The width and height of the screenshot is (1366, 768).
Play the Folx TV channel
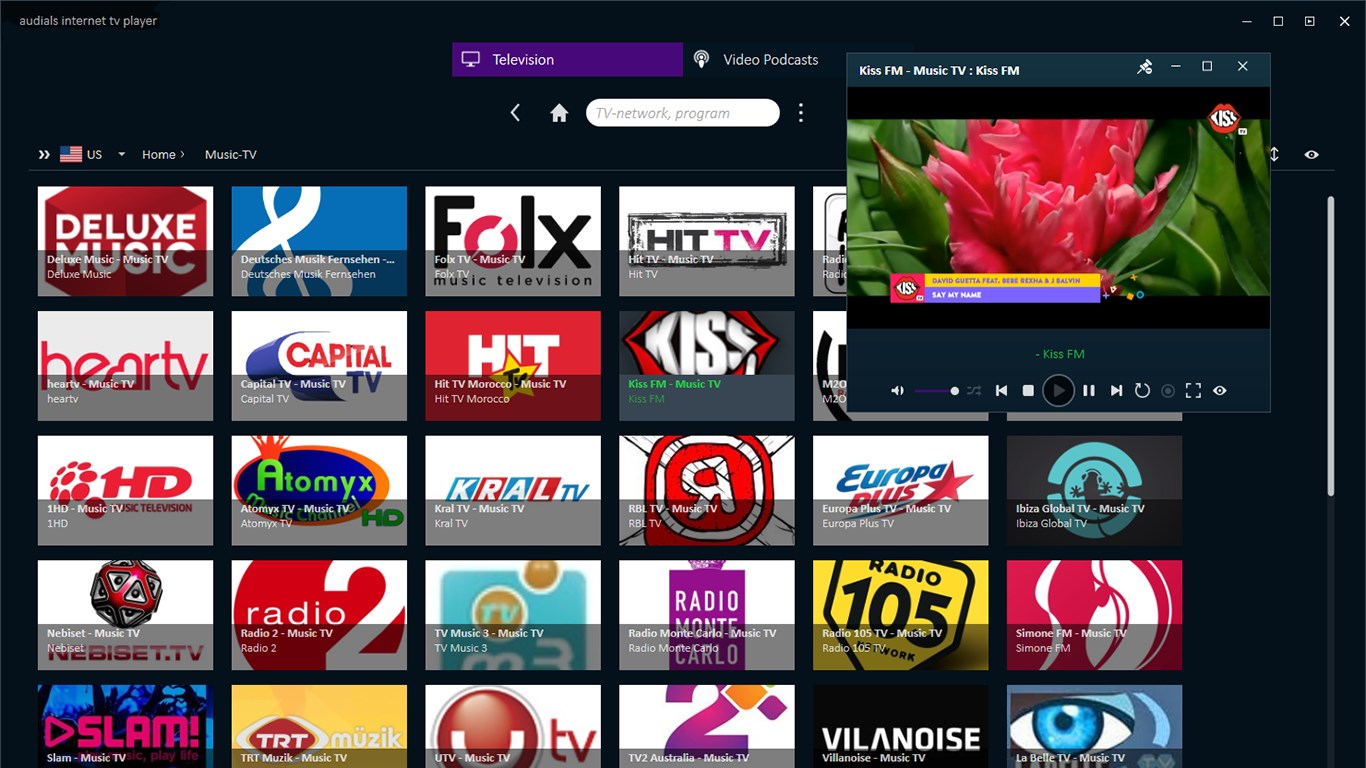(x=513, y=241)
